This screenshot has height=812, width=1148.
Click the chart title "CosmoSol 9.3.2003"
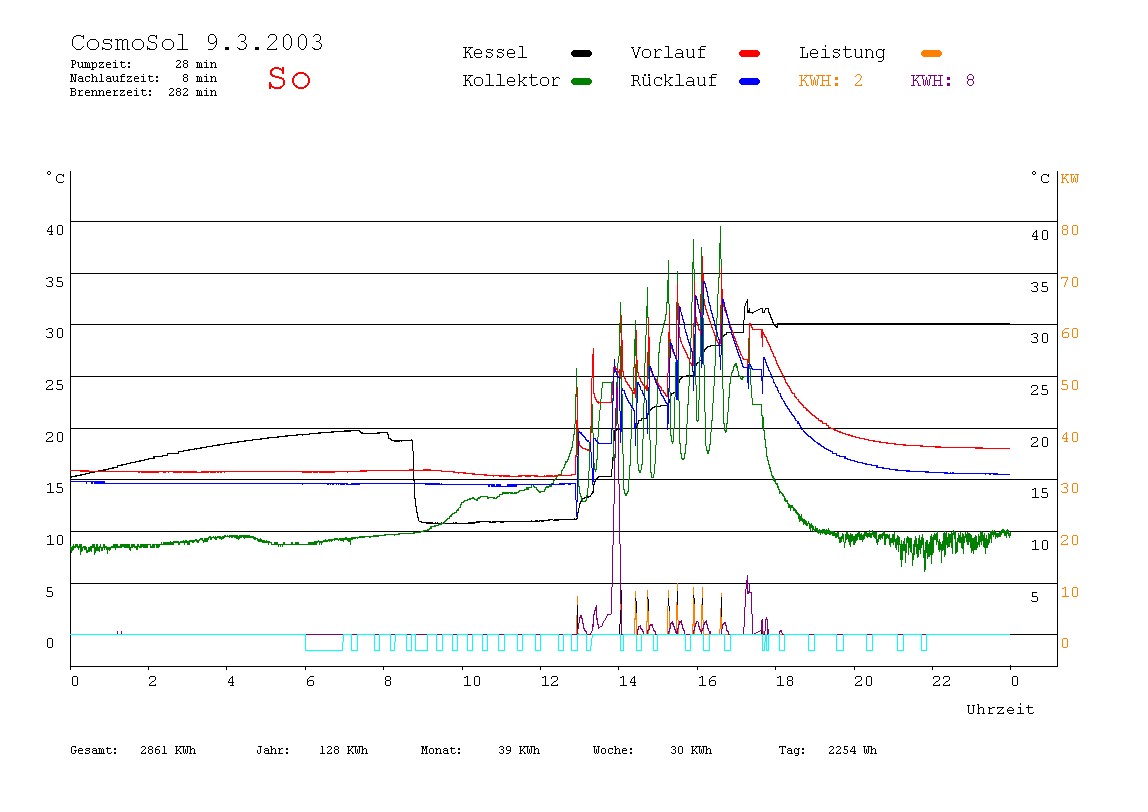click(x=197, y=42)
